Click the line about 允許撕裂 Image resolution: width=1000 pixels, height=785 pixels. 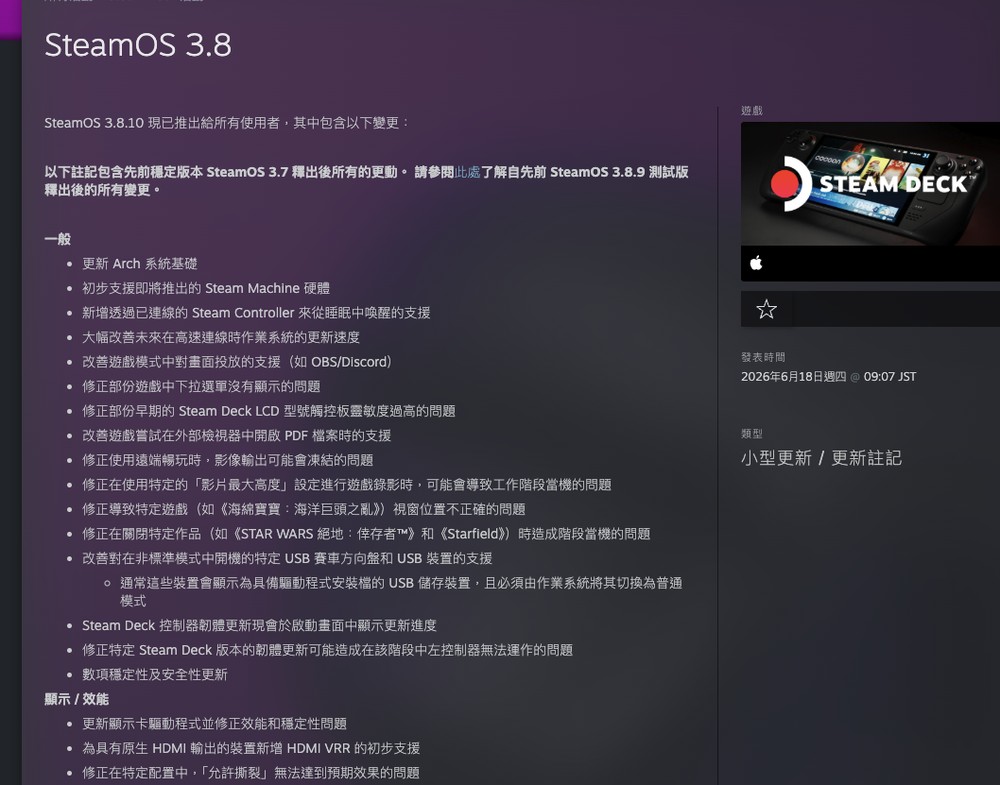251,773
